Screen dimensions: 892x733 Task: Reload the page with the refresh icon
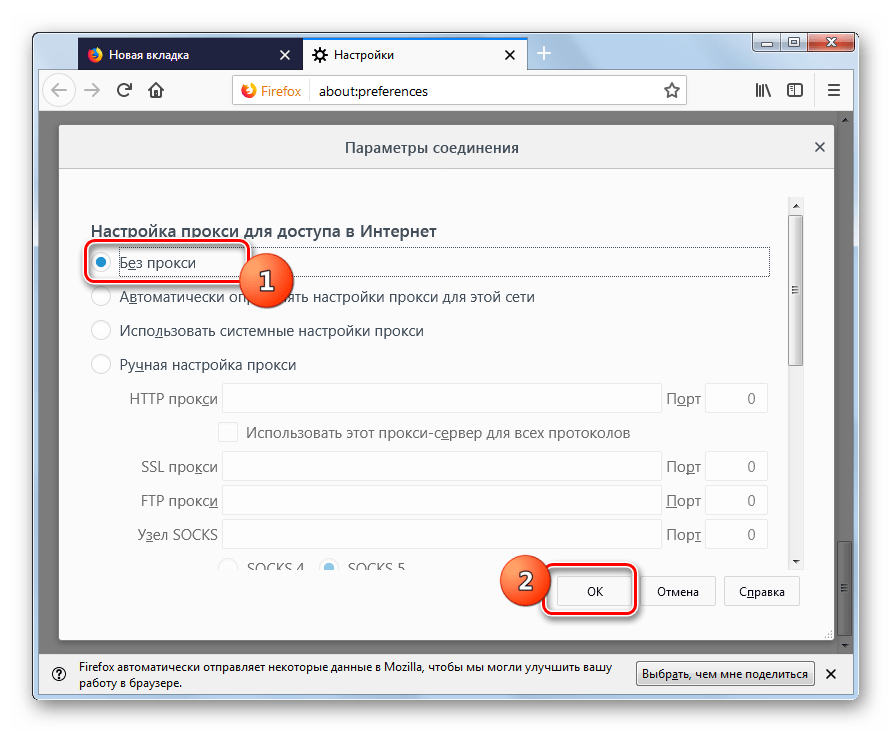point(124,91)
